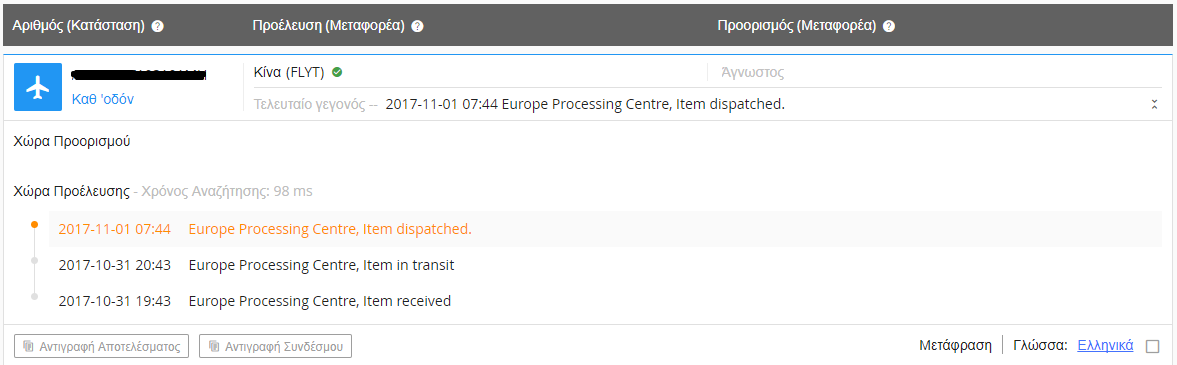The image size is (1177, 365).
Task: Click the Καθ 'οδόν status link
Action: (x=103, y=99)
